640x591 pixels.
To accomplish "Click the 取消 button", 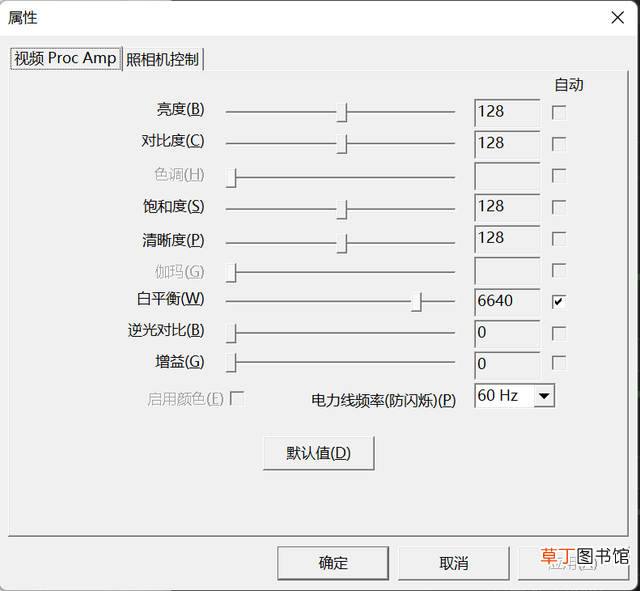I will (x=454, y=563).
